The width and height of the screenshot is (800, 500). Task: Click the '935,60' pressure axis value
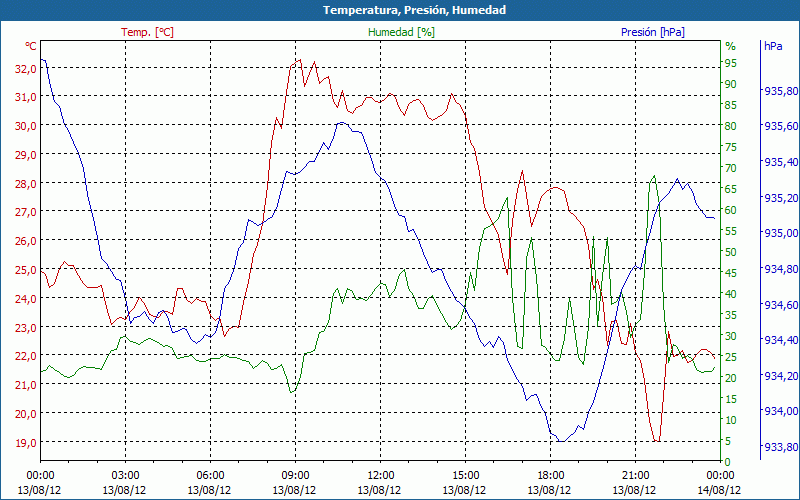[x=781, y=127]
